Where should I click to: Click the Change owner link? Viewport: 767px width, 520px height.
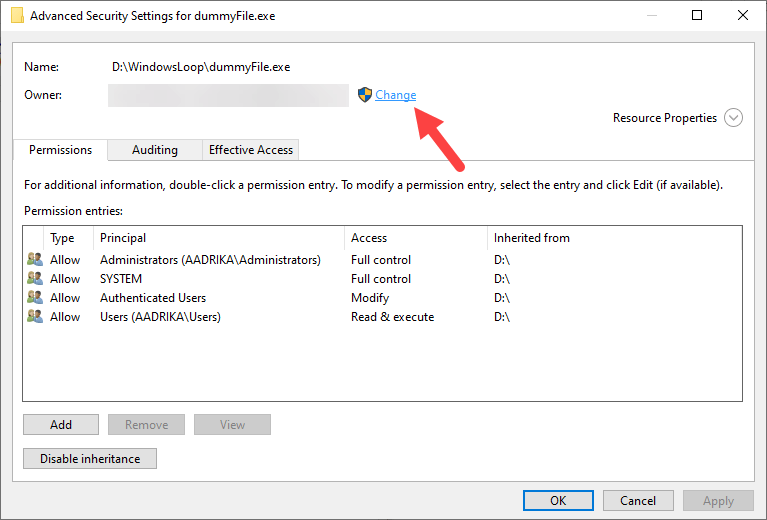pyautogui.click(x=396, y=95)
